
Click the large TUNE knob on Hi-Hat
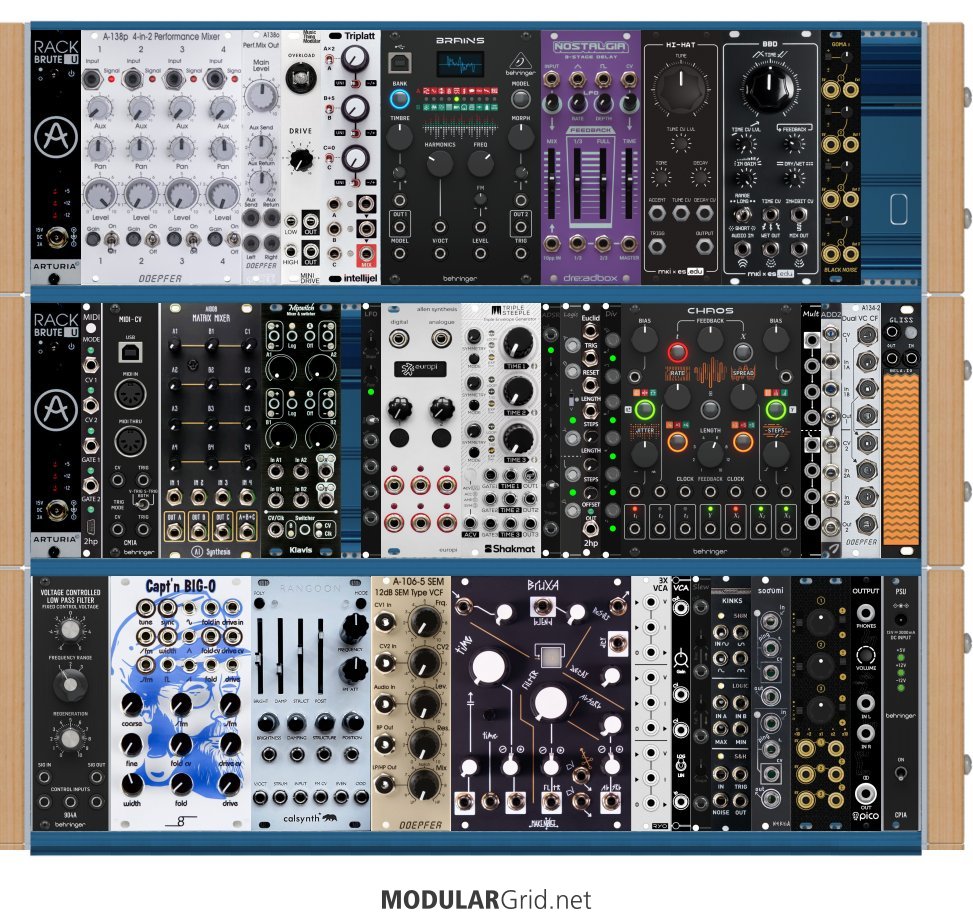(x=681, y=91)
